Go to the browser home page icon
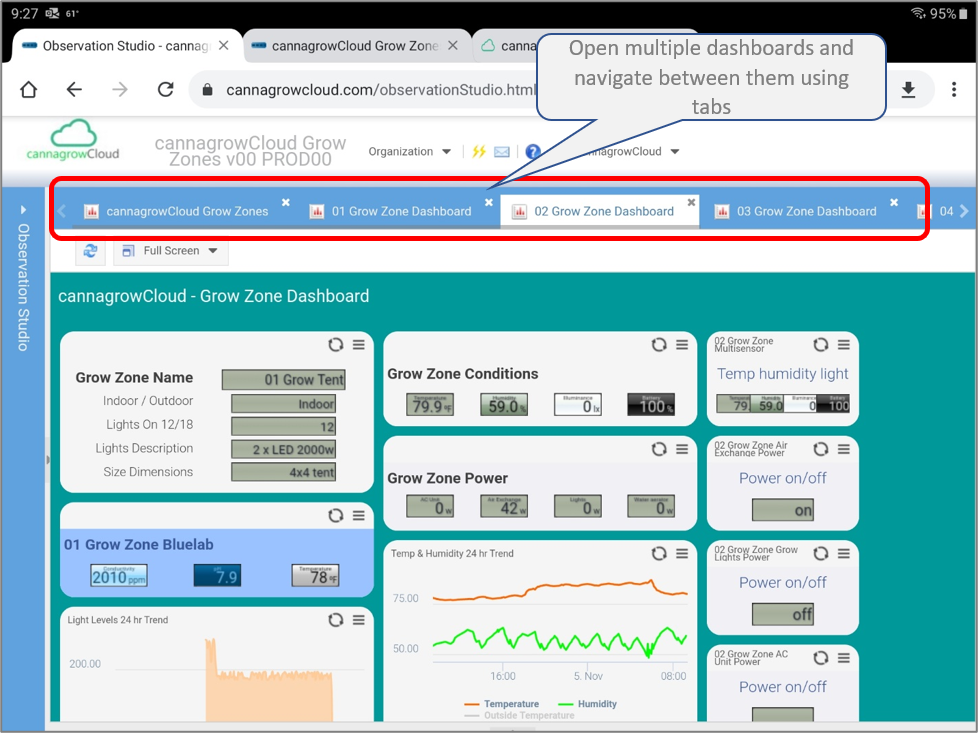The image size is (978, 733). pyautogui.click(x=28, y=90)
